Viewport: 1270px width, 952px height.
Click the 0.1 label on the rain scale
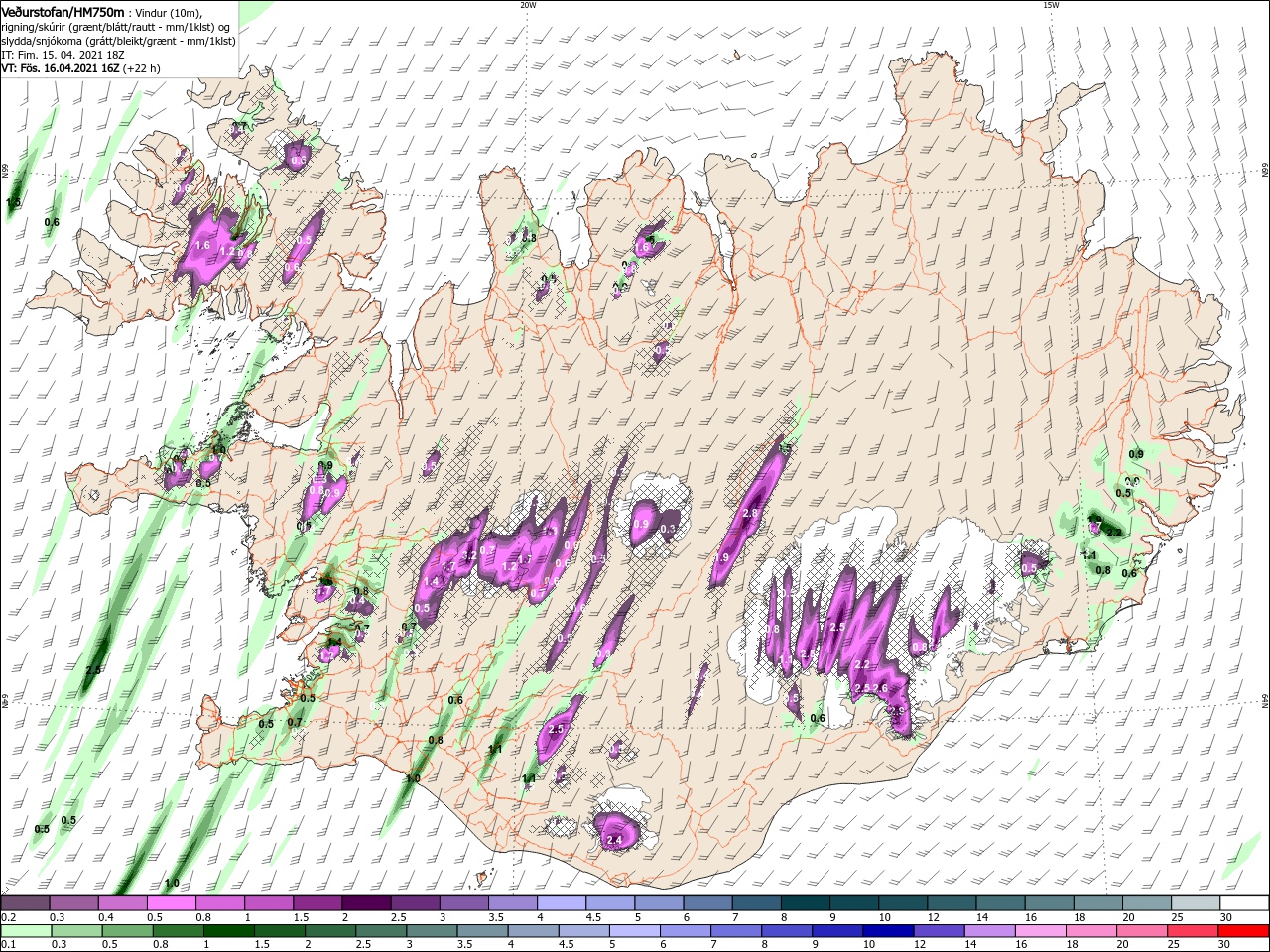pyautogui.click(x=9, y=944)
